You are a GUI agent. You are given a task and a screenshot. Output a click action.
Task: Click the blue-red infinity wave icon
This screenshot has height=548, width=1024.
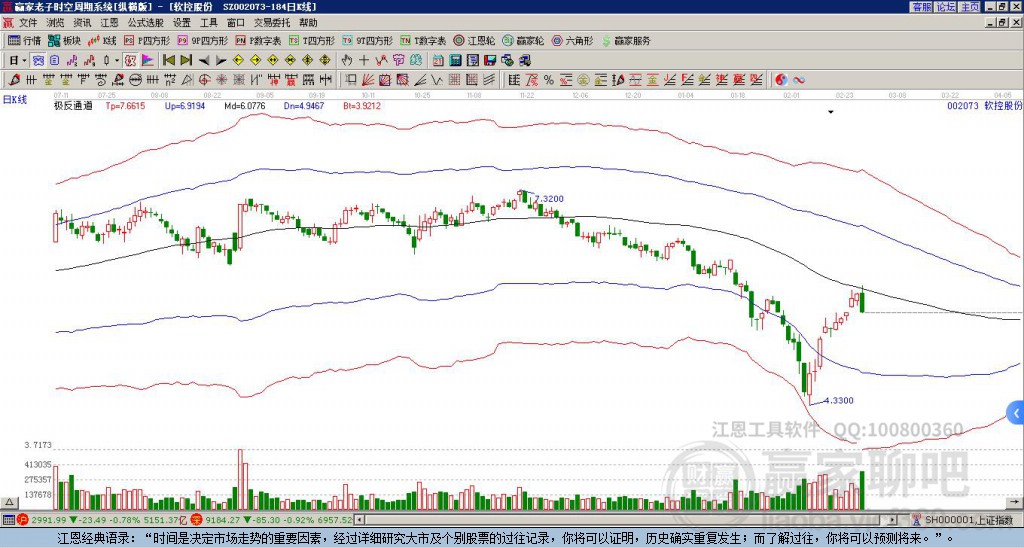(x=798, y=80)
